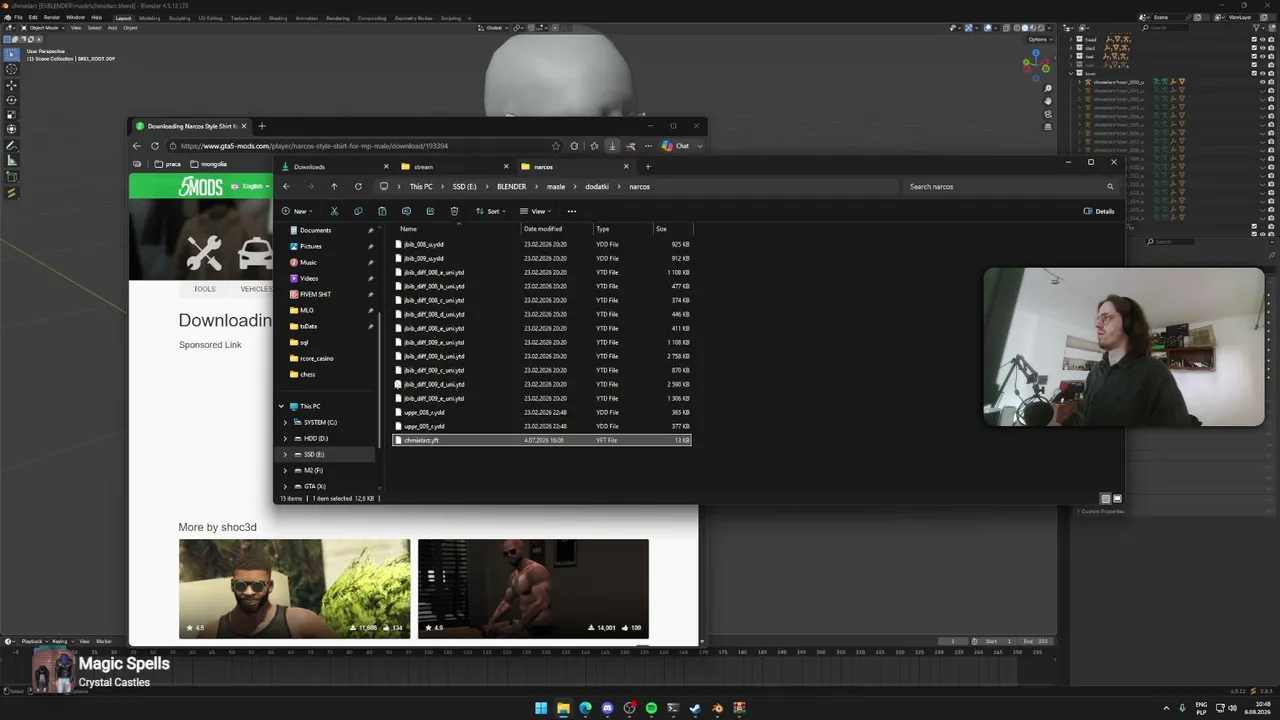This screenshot has height=720, width=1280.
Task: Collapse the This PC tree node
Action: [x=282, y=406]
